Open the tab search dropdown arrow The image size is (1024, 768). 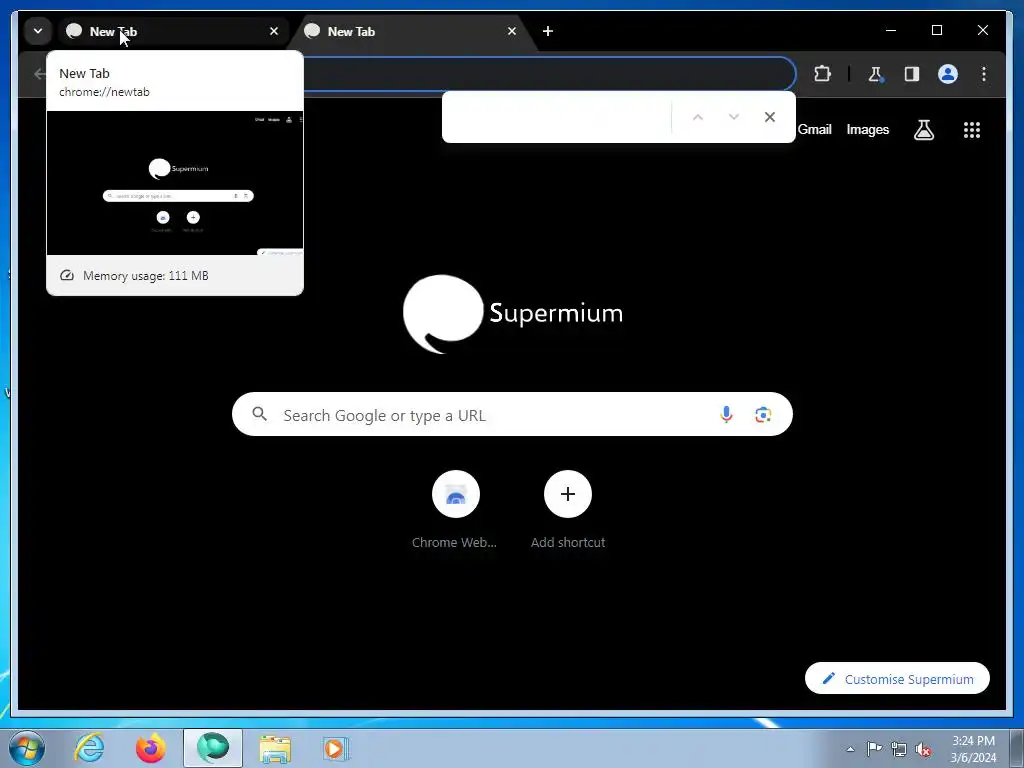38,31
